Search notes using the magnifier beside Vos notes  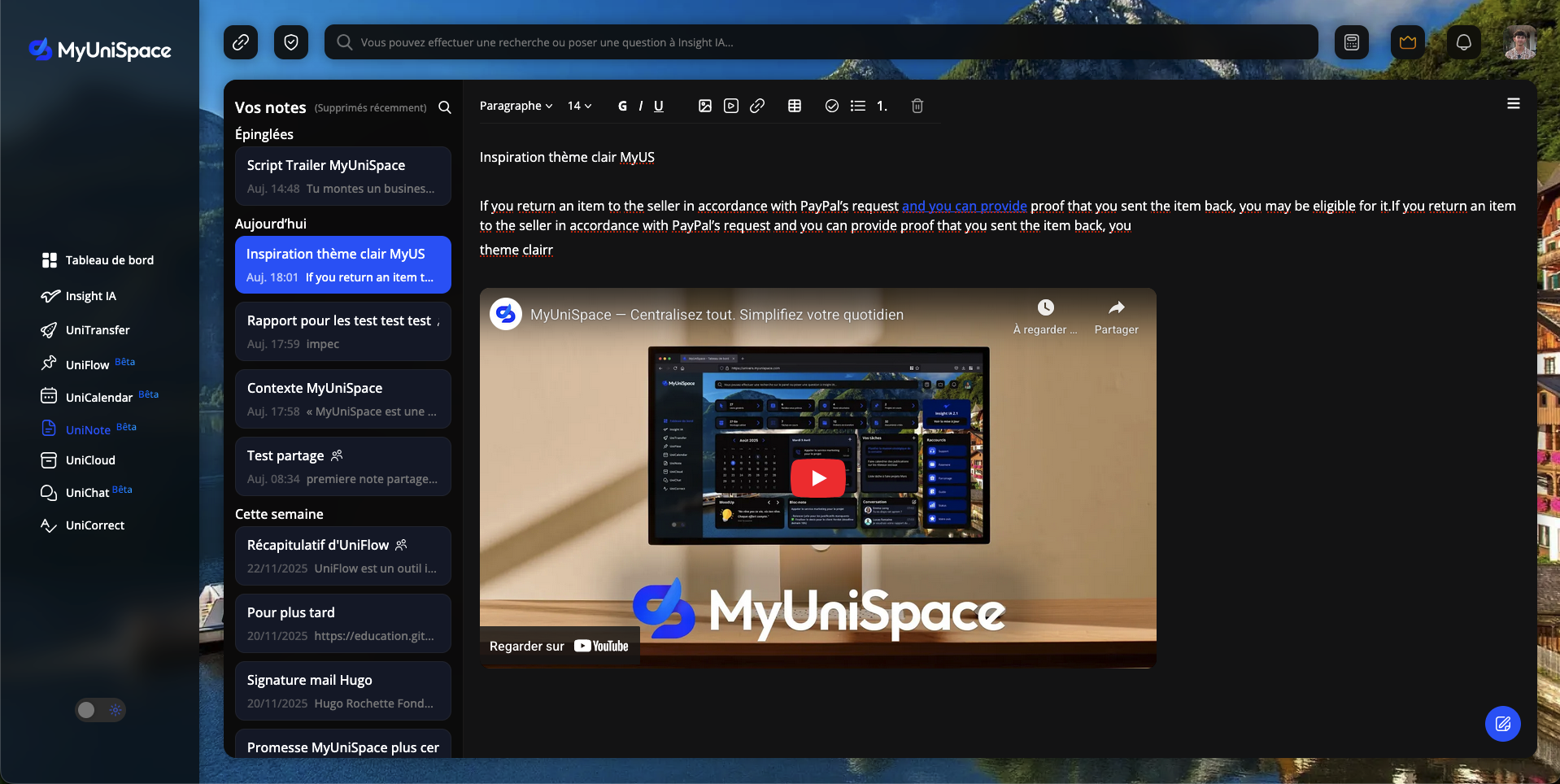pyautogui.click(x=445, y=107)
